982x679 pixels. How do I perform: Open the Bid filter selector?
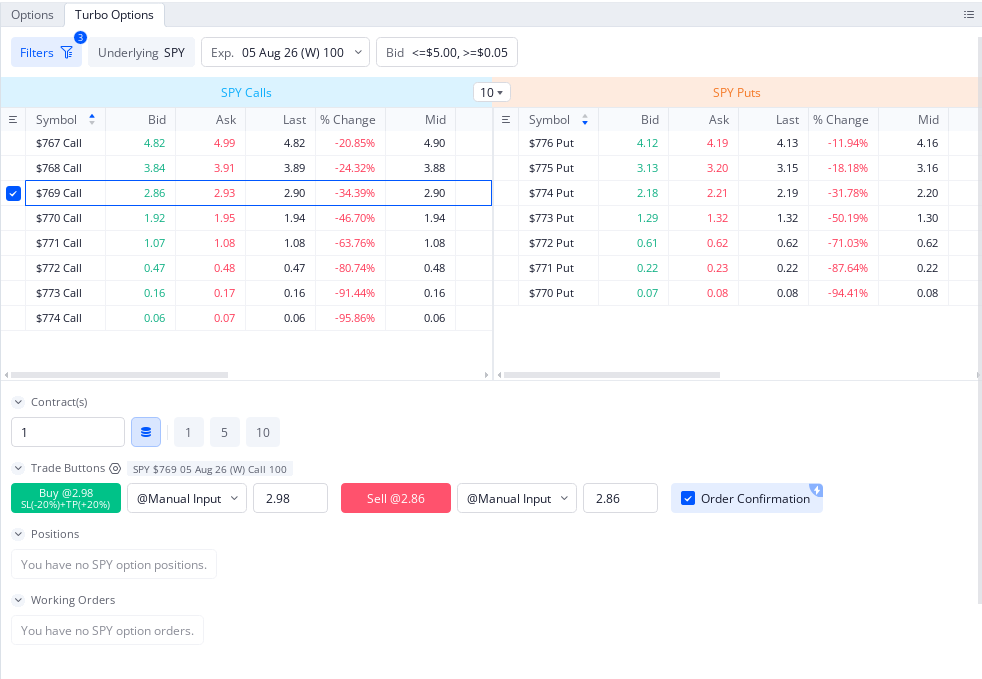(447, 53)
